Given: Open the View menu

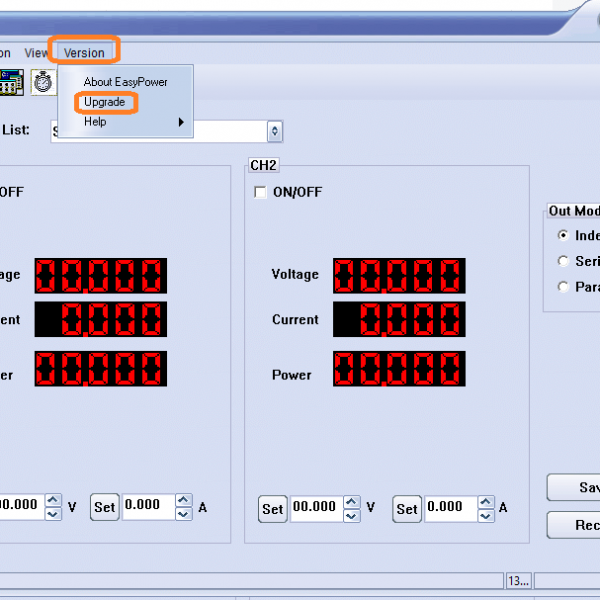Looking at the screenshot, I should pos(36,53).
